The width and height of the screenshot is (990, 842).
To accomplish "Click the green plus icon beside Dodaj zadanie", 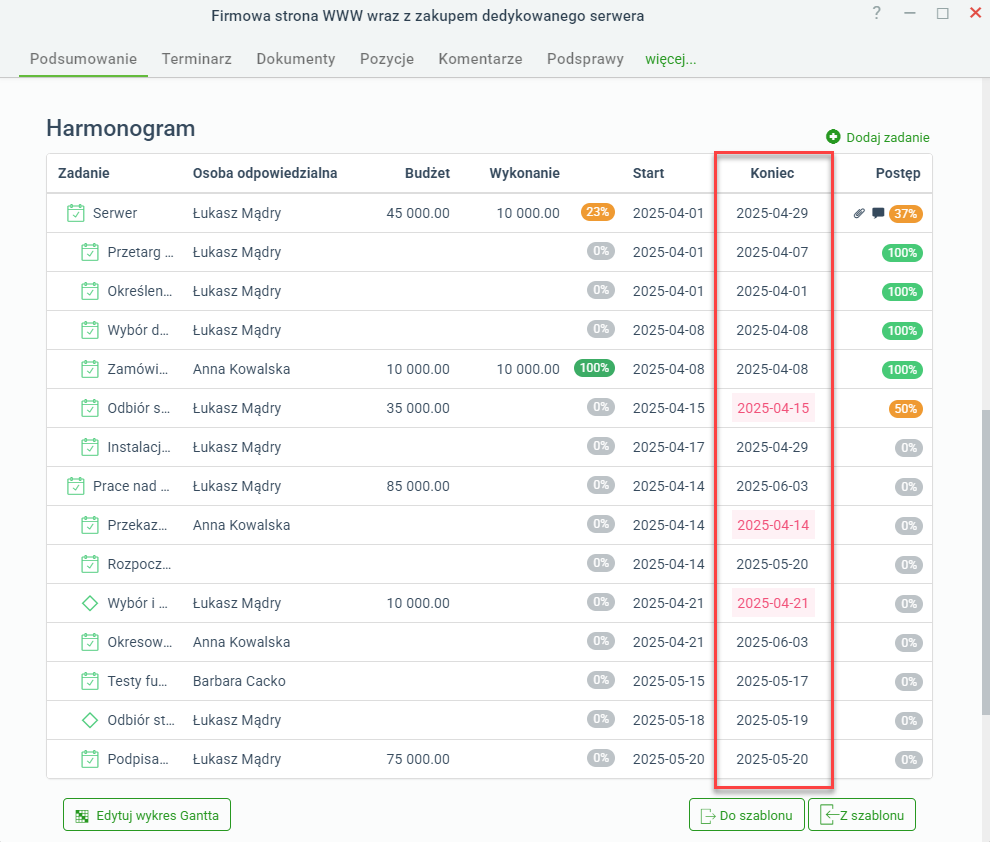I will pos(833,137).
